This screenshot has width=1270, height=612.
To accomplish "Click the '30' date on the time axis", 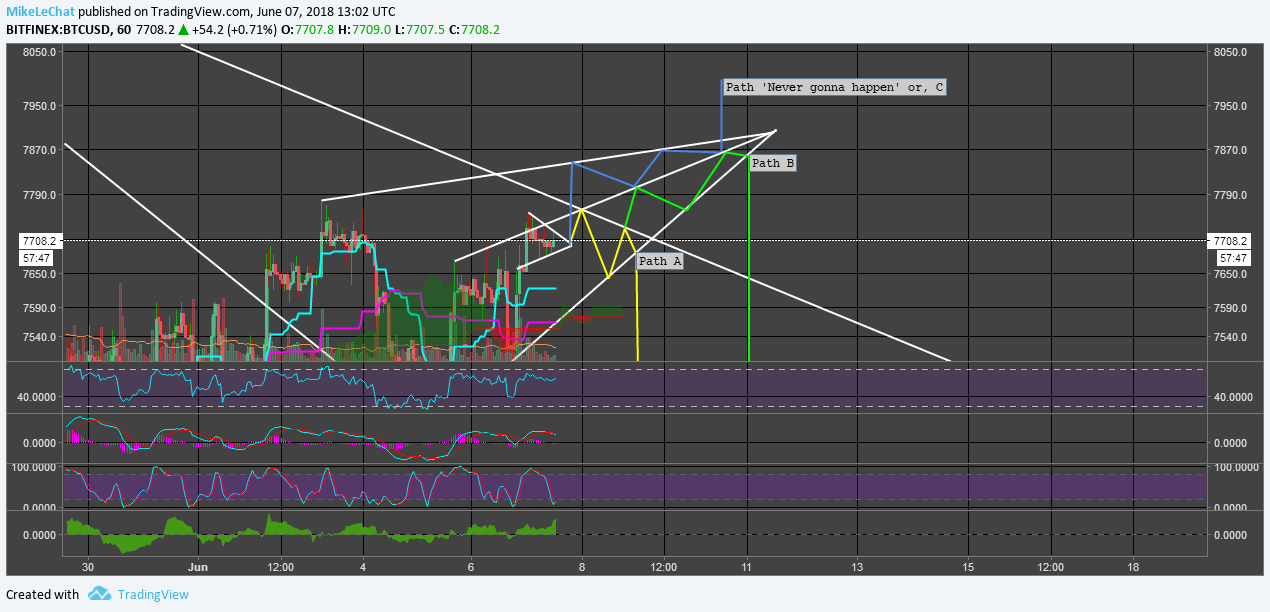I will pyautogui.click(x=87, y=567).
